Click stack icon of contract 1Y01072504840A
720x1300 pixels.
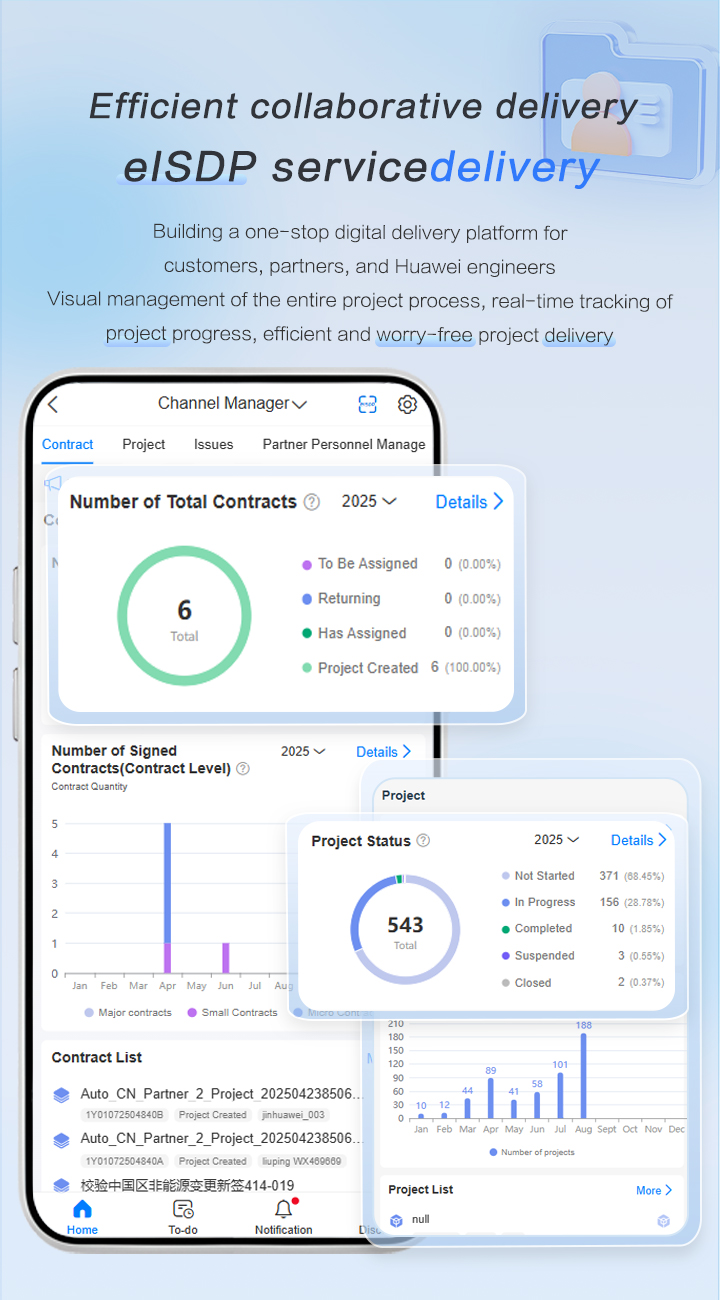tap(62, 1140)
